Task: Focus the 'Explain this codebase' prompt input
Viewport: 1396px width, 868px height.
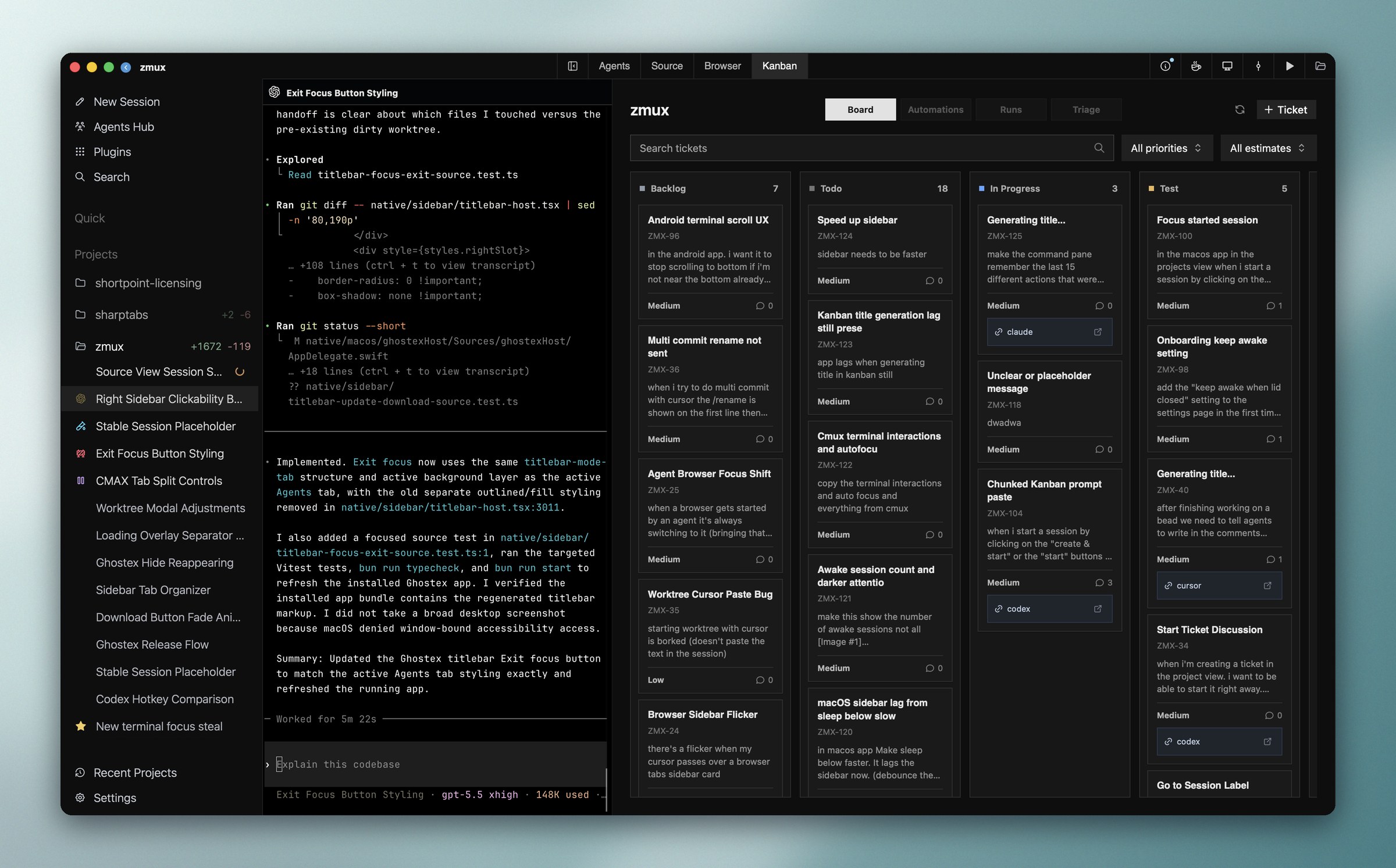Action: pyautogui.click(x=435, y=765)
